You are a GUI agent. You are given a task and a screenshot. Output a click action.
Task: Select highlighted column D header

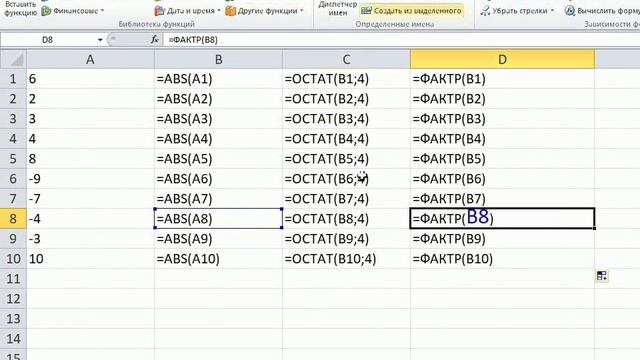point(502,59)
